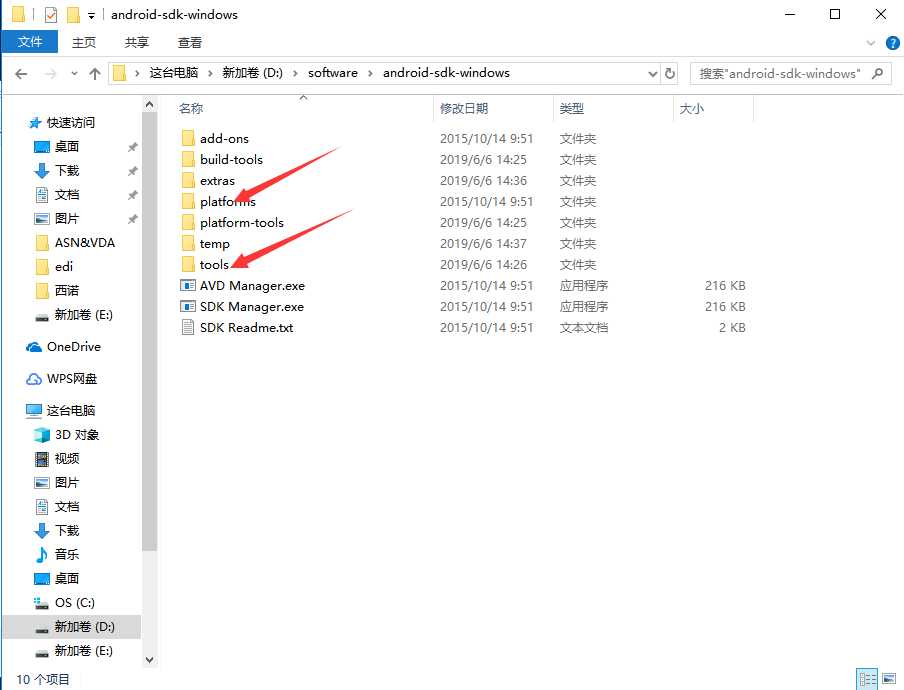Open edi folder in sidebar
The height and width of the screenshot is (690, 904).
click(63, 266)
